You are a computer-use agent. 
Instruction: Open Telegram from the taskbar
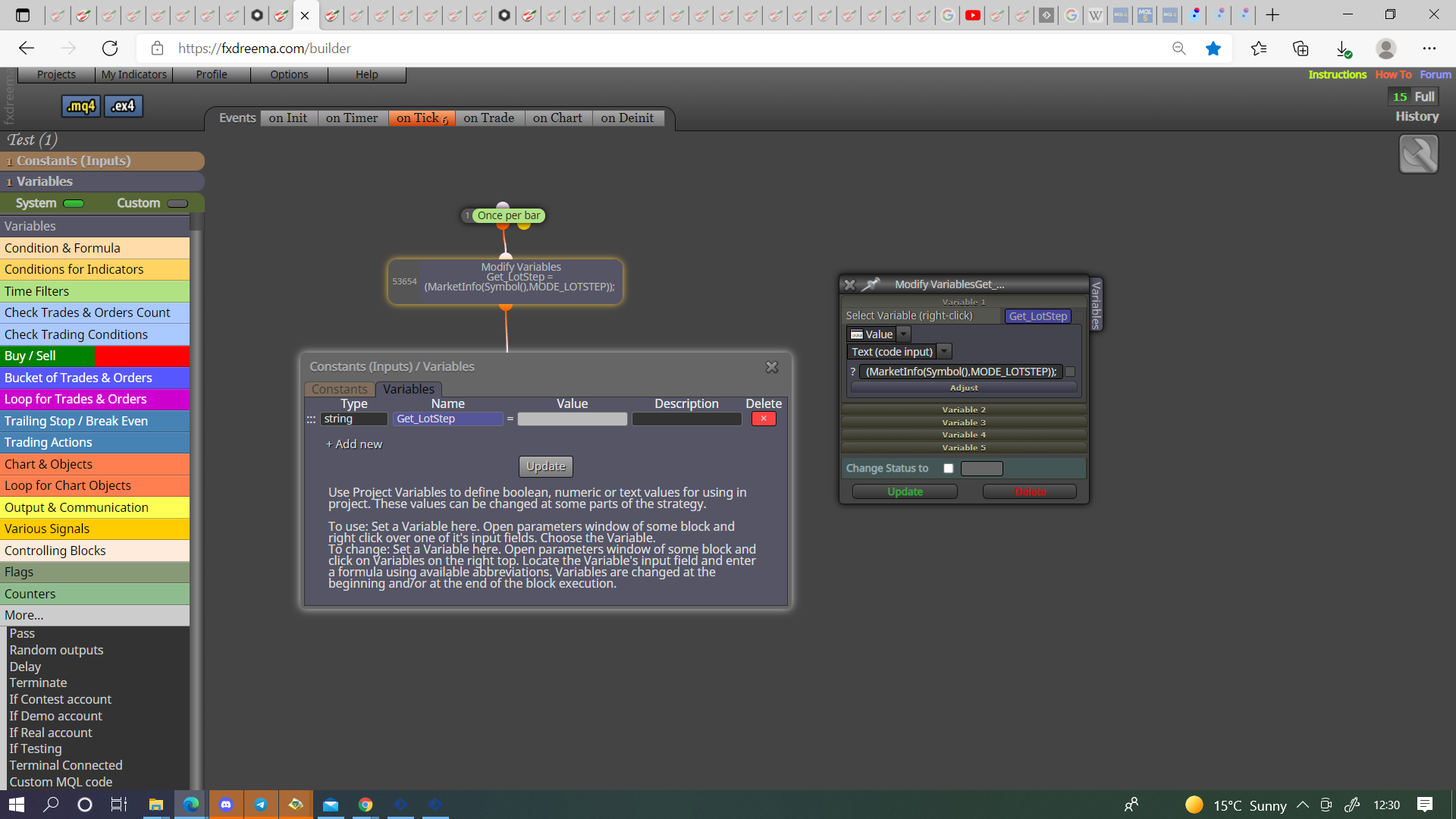tap(261, 805)
